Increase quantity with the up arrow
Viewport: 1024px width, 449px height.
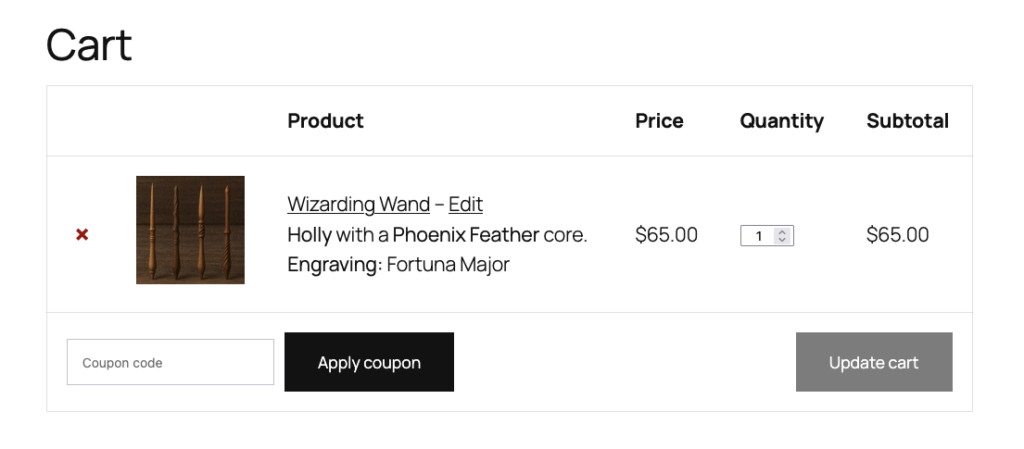(x=783, y=231)
